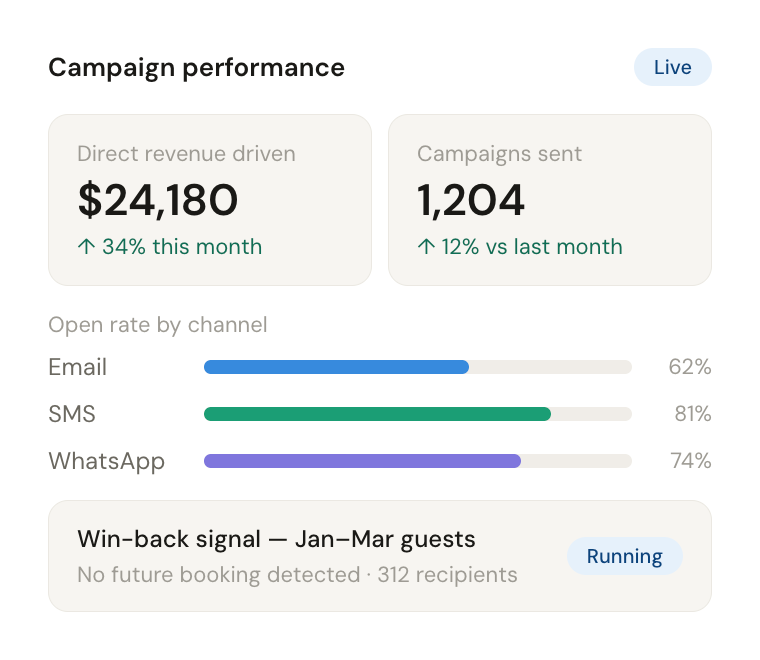The image size is (760, 660).
Task: Select the WhatsApp channel label
Action: click(107, 461)
